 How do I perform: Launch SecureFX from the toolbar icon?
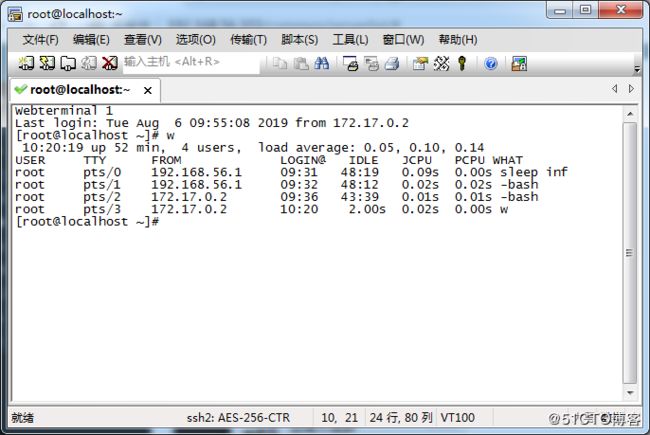(x=519, y=63)
